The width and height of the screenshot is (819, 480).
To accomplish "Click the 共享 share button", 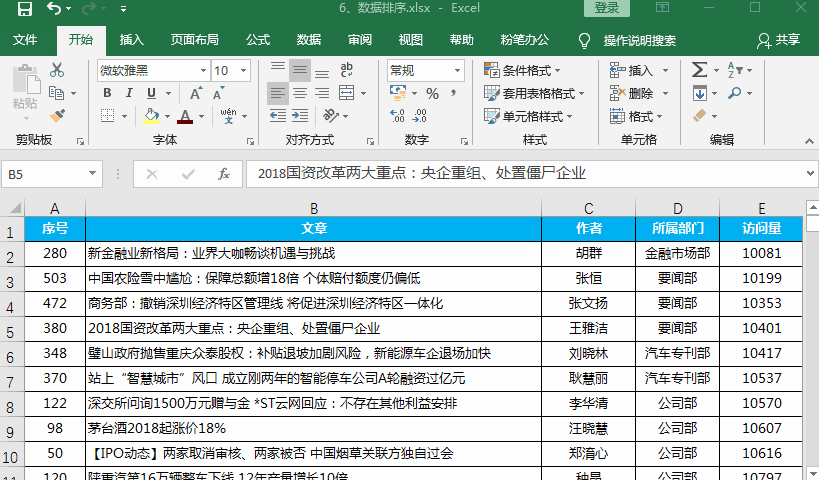I will (x=779, y=40).
